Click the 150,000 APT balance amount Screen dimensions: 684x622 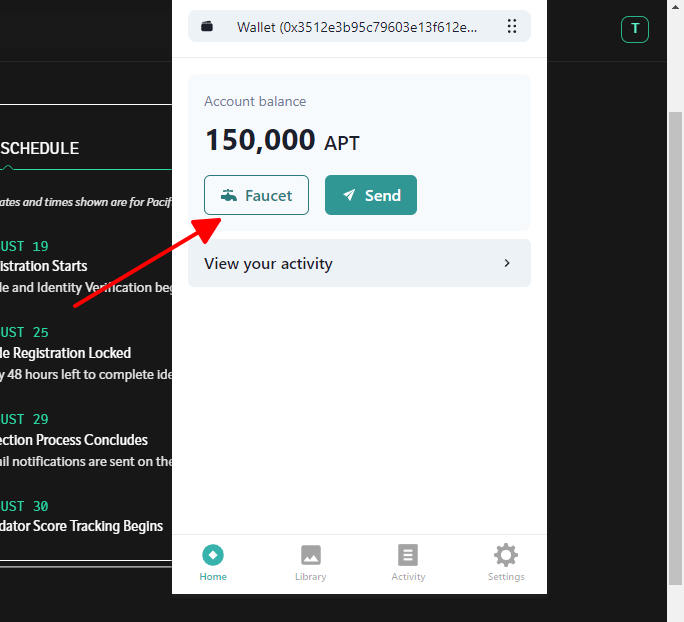point(281,141)
